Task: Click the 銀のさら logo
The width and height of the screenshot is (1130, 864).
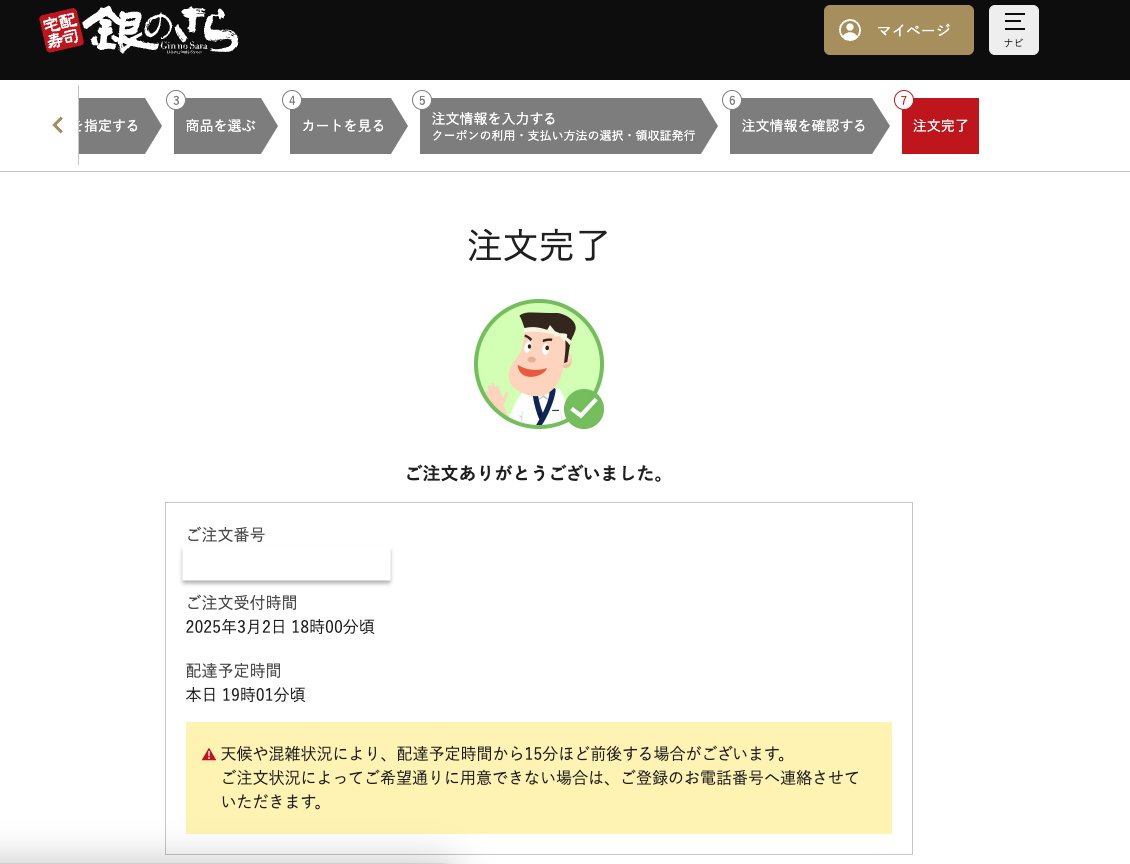Action: point(140,30)
